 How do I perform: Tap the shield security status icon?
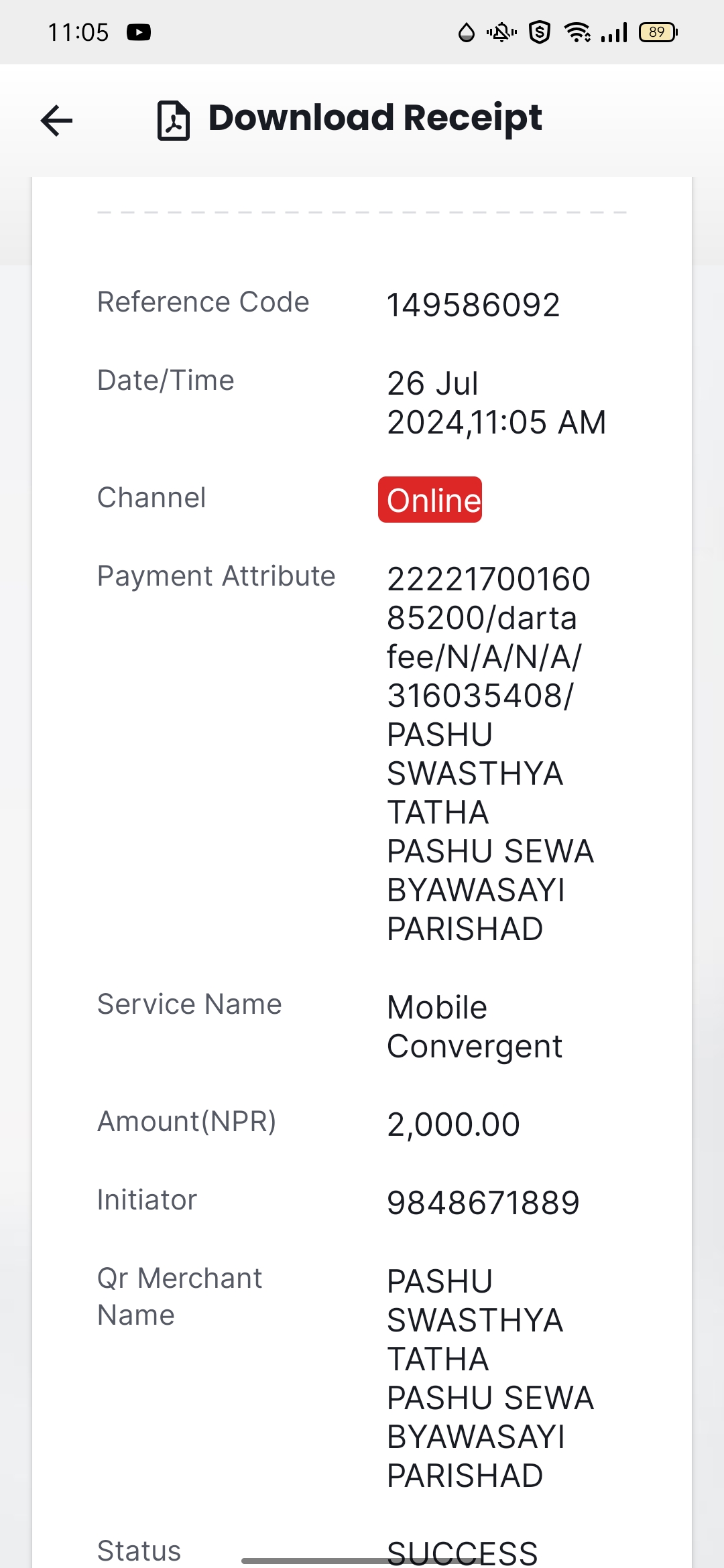pos(540,32)
